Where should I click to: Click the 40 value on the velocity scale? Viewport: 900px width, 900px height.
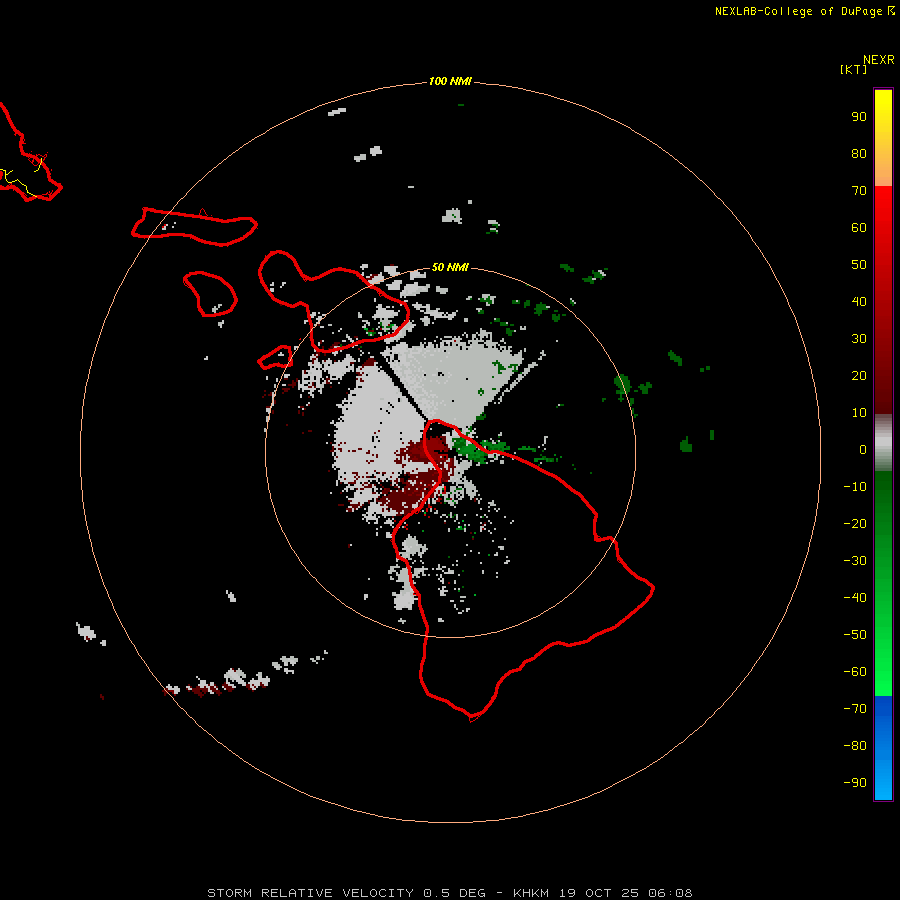click(859, 302)
